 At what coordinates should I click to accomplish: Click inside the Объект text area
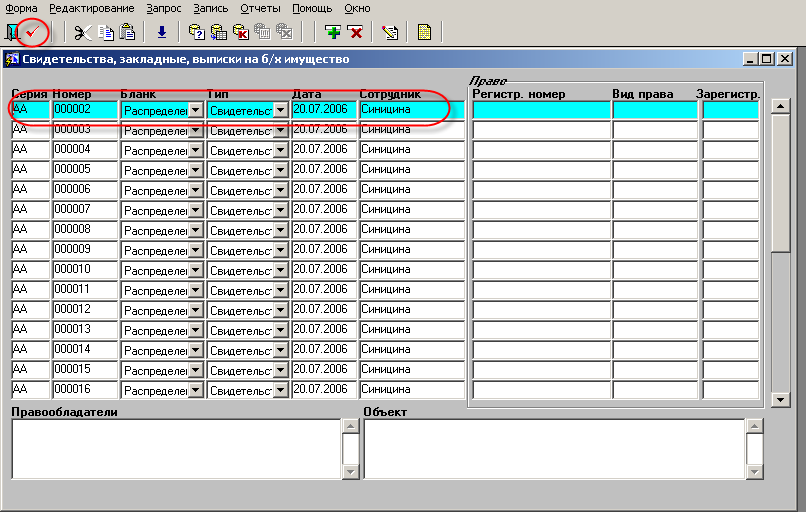click(554, 449)
